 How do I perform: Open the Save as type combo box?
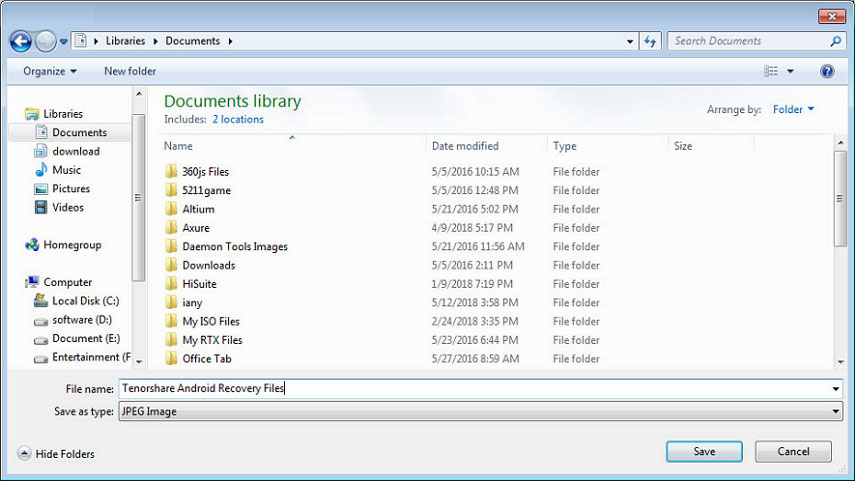[480, 412]
